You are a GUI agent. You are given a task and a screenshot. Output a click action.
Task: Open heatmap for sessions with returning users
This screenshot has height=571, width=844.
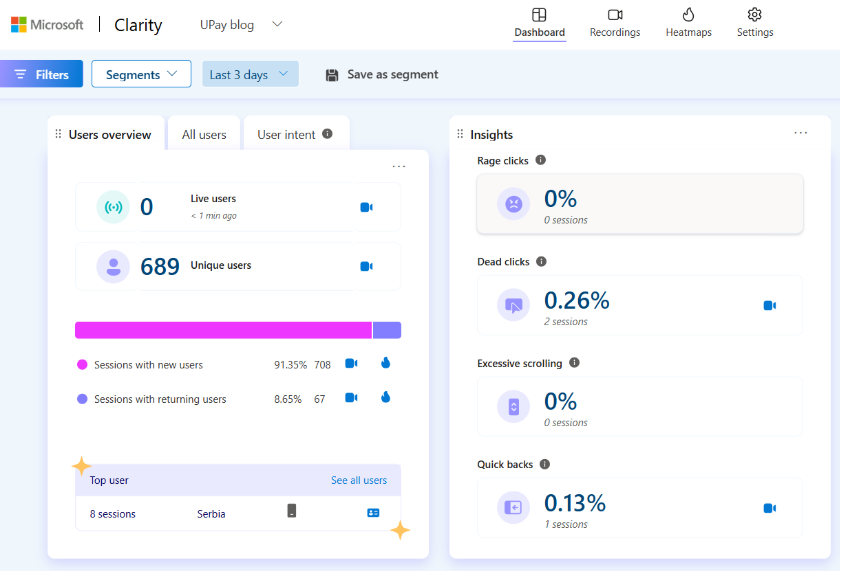click(385, 397)
